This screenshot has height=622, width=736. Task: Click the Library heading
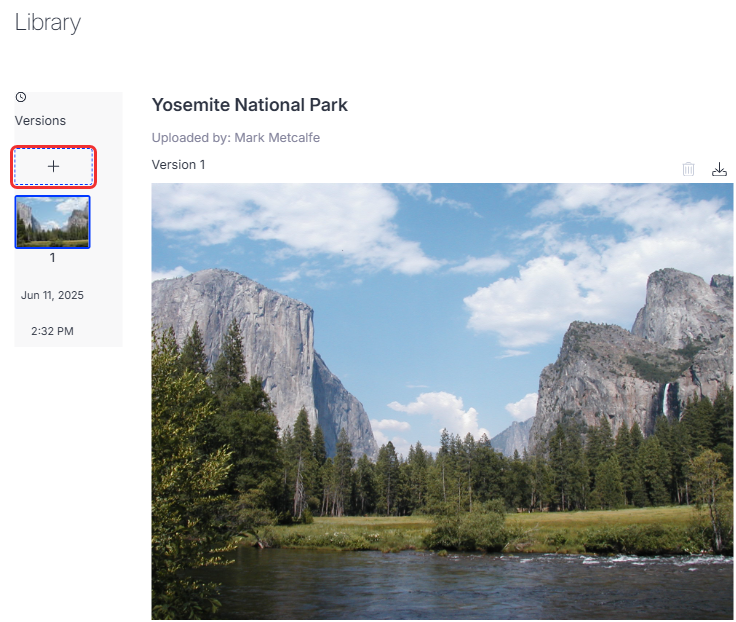pos(48,23)
